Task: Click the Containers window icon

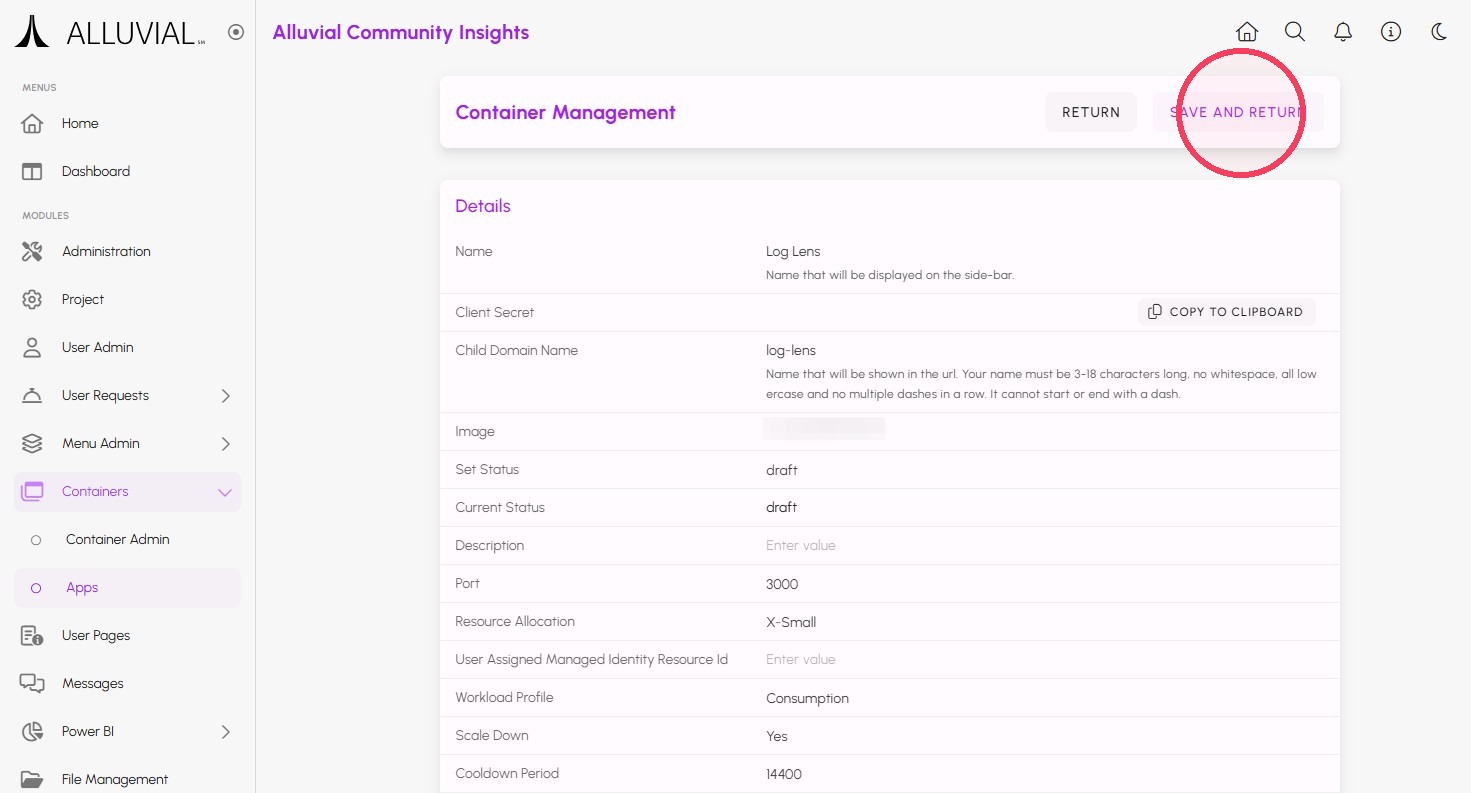Action: click(x=32, y=492)
